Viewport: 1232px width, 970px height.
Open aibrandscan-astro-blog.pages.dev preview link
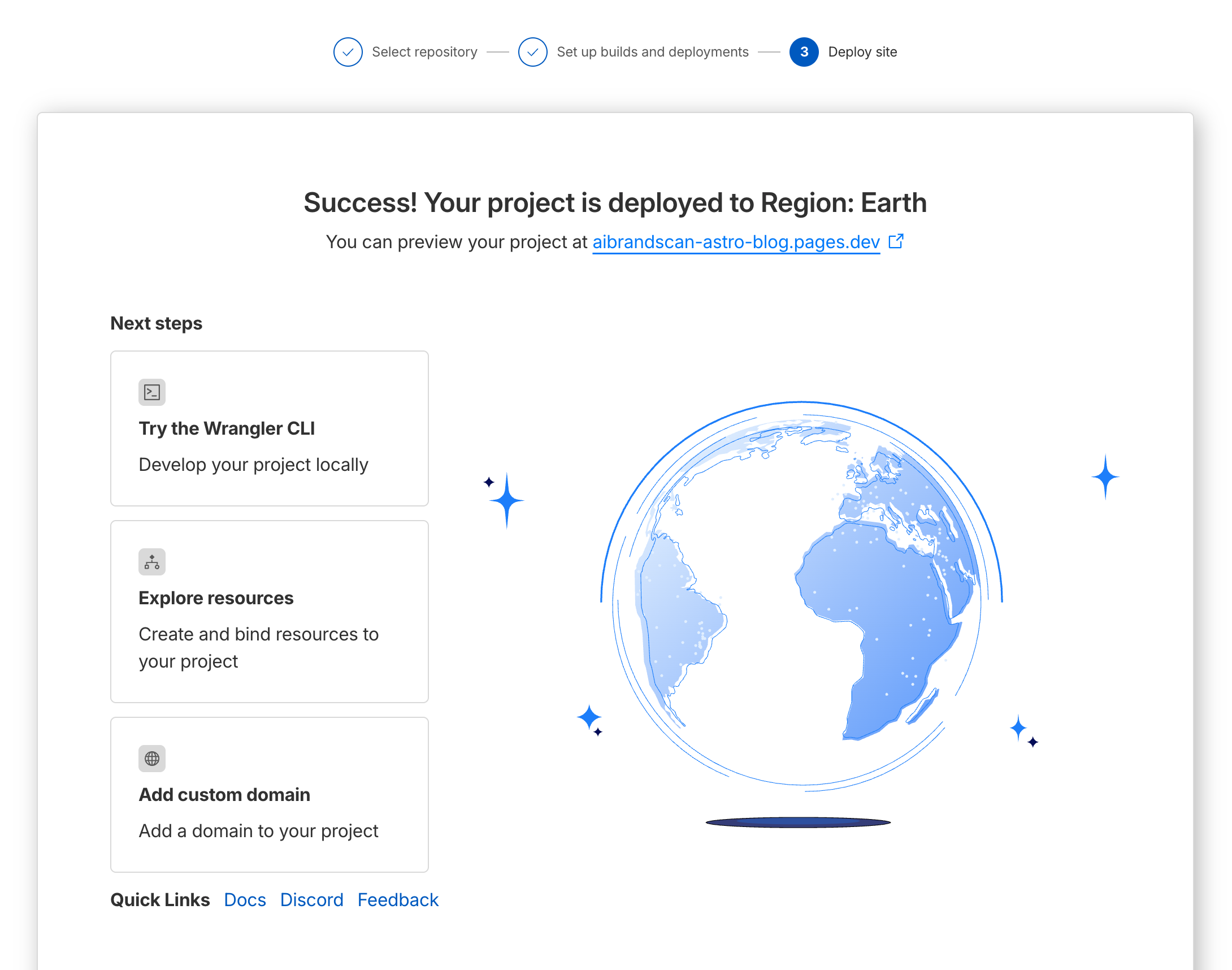735,242
